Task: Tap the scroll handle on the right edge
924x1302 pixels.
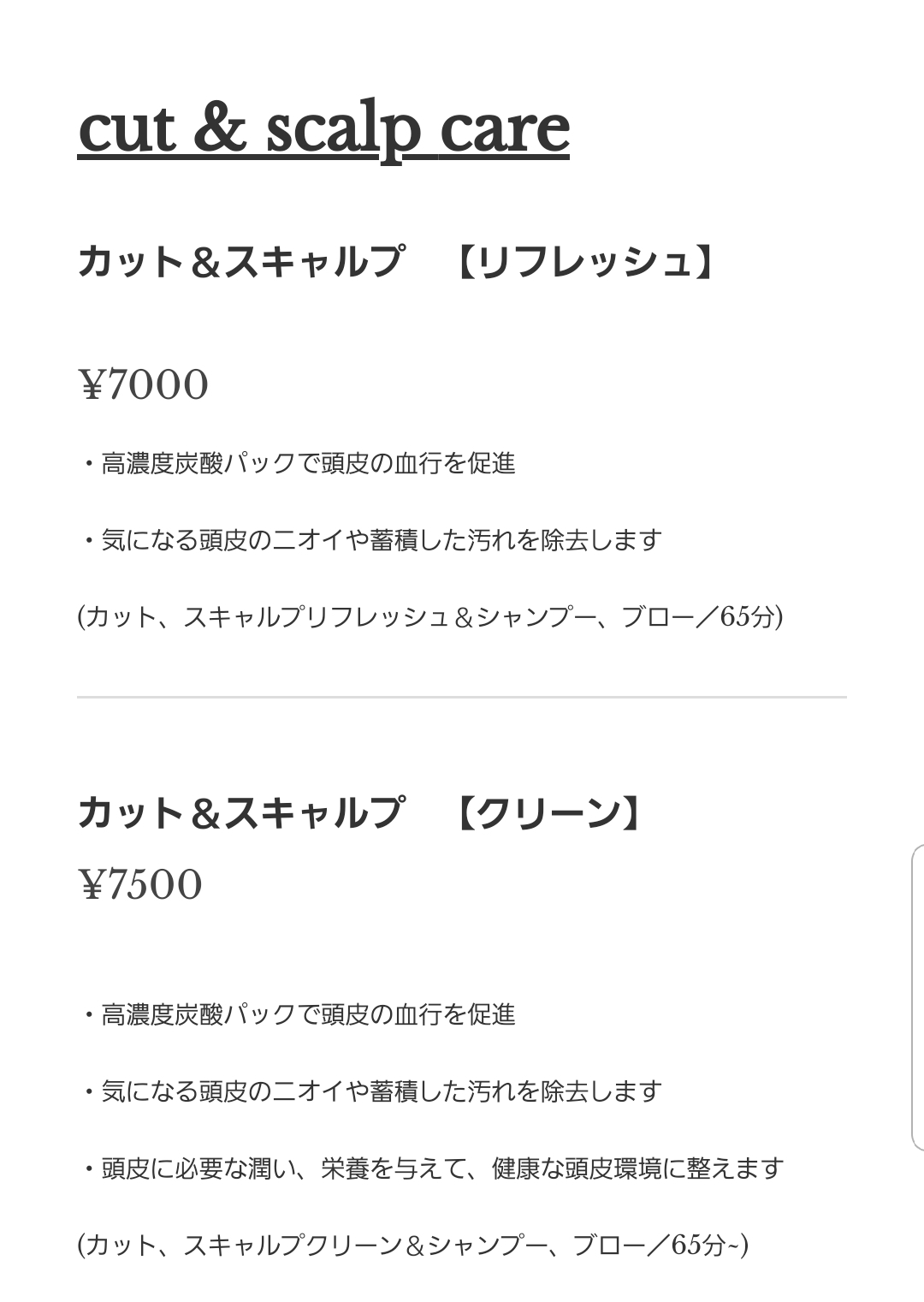Action: (x=917, y=997)
